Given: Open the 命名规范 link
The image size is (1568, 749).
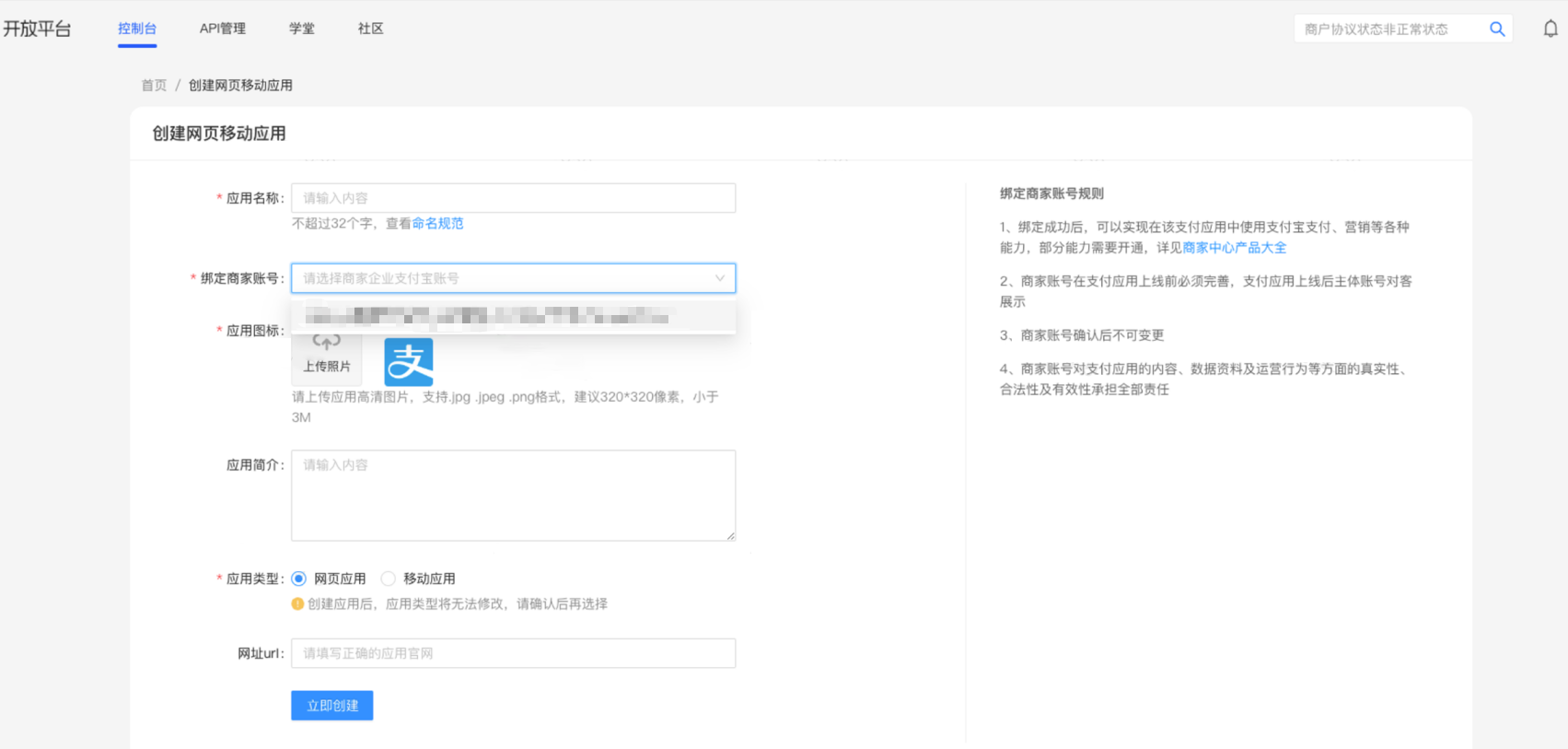Looking at the screenshot, I should coord(437,224).
